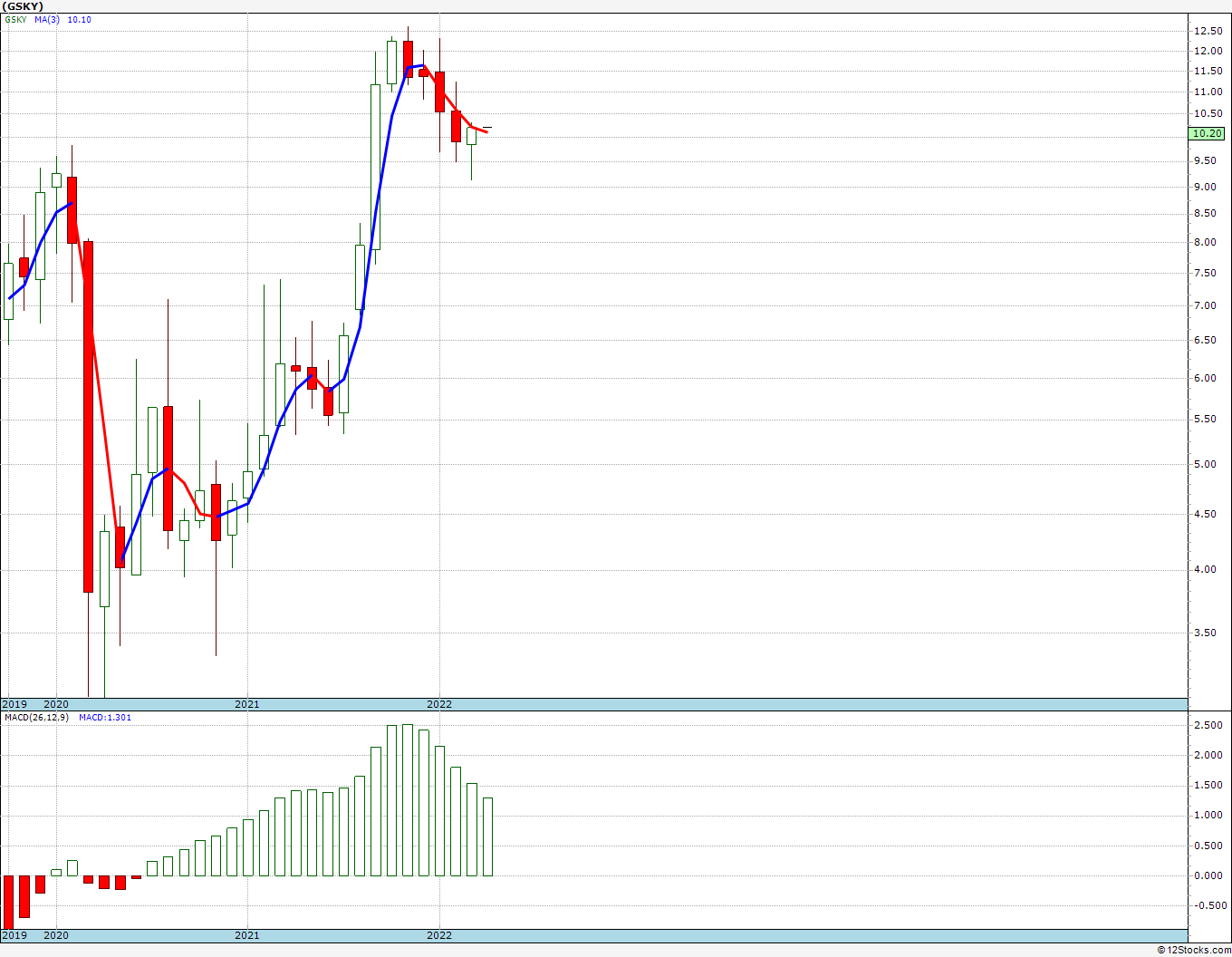Click the 12.50 price axis label
Image resolution: width=1232 pixels, height=957 pixels.
pyautogui.click(x=1208, y=31)
